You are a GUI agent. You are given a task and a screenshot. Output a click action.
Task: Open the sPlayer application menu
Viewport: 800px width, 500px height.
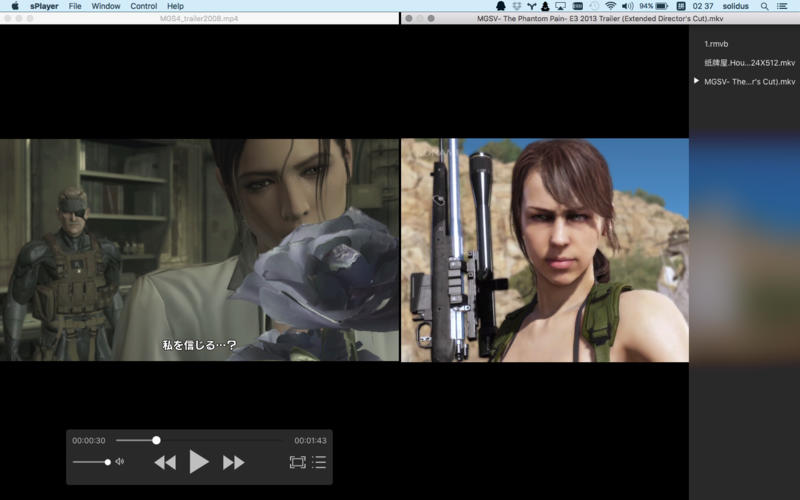click(x=44, y=6)
